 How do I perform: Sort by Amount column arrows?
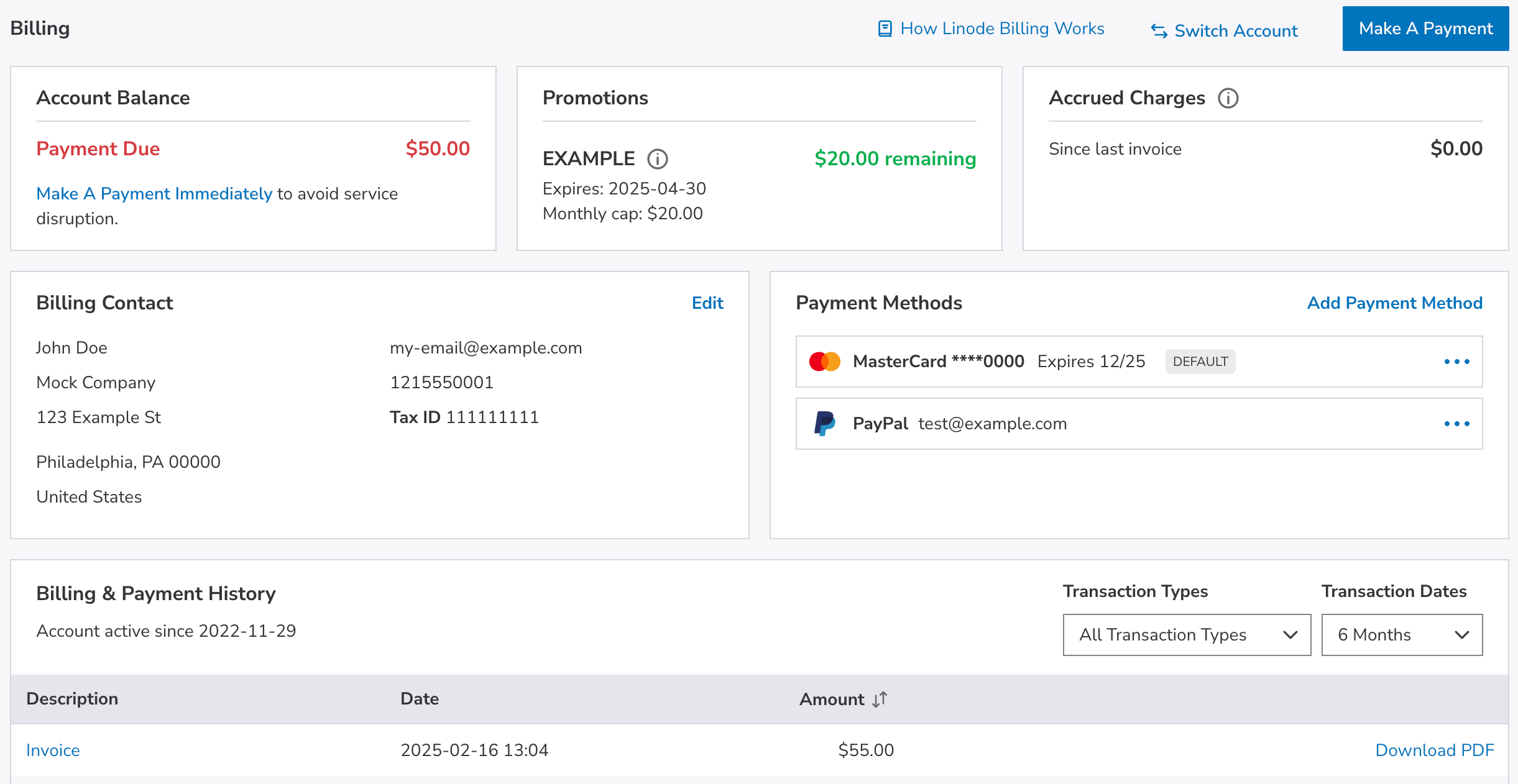879,700
